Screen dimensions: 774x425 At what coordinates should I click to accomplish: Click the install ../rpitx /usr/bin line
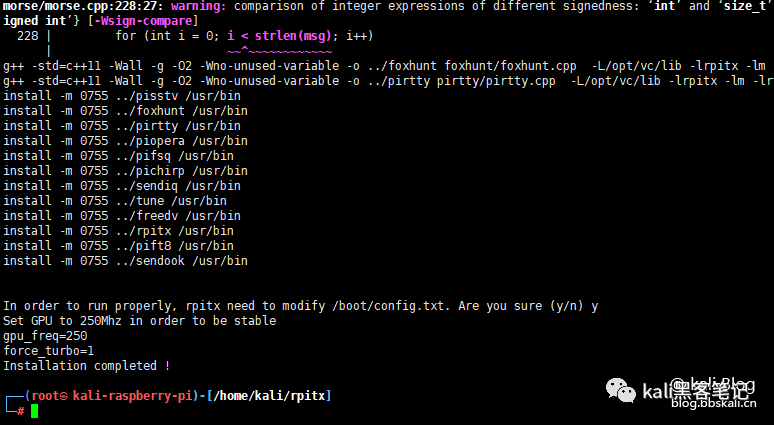click(118, 231)
